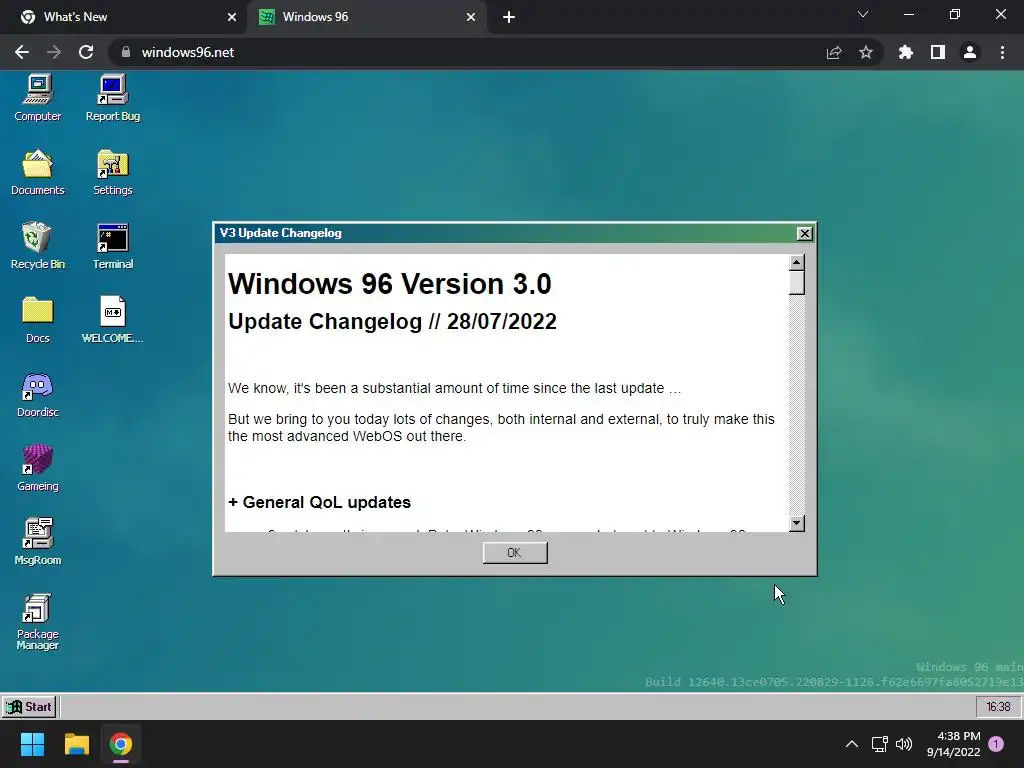Select the Docs folder icon

click(37, 320)
